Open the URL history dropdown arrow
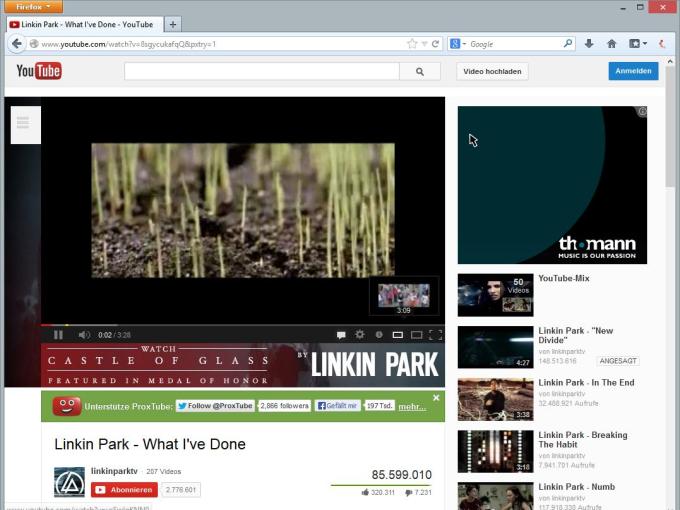This screenshot has height=510, width=680. pyautogui.click(x=425, y=44)
